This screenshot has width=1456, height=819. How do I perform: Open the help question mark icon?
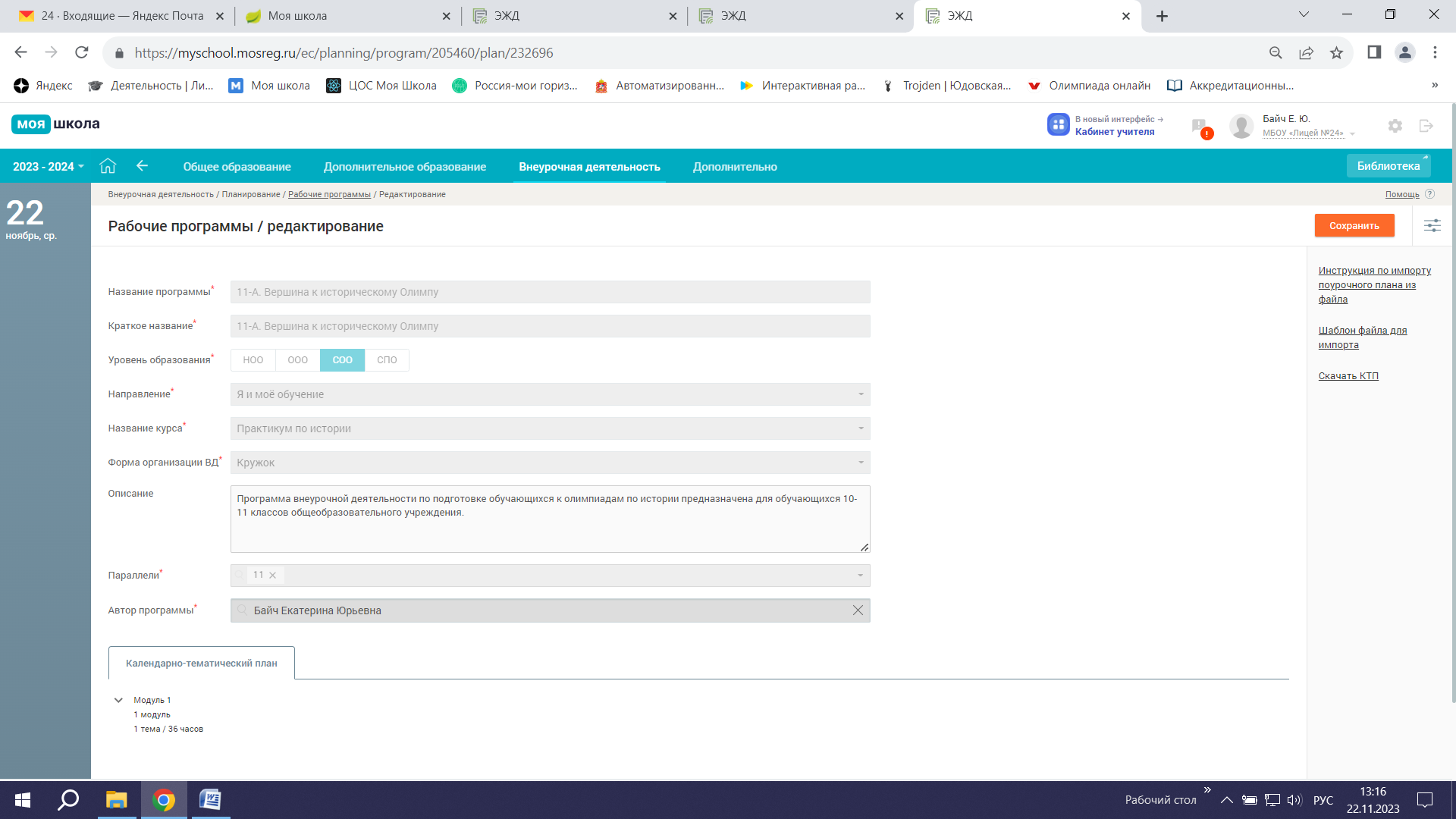tap(1429, 194)
